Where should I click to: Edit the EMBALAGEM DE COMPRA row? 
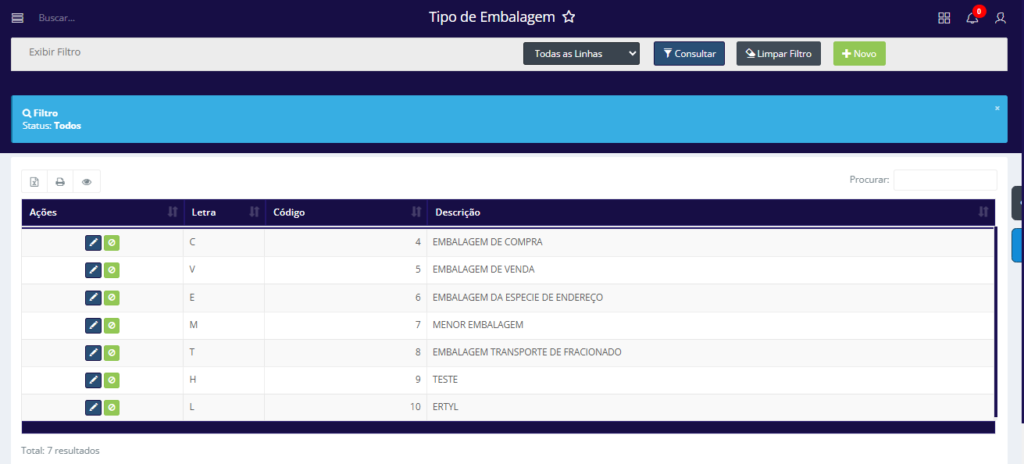(x=93, y=242)
